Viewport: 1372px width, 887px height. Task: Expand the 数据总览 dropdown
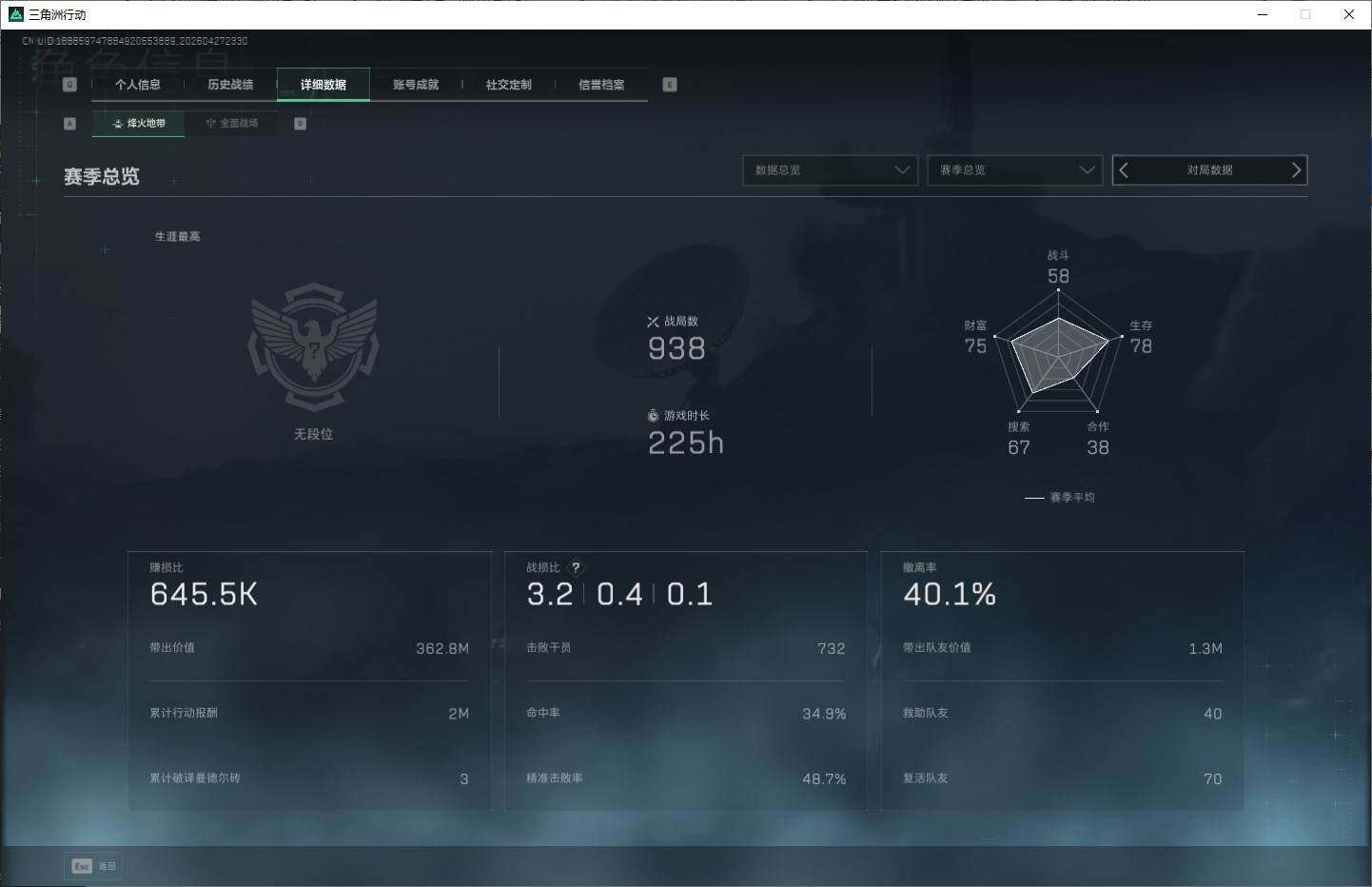pos(831,170)
